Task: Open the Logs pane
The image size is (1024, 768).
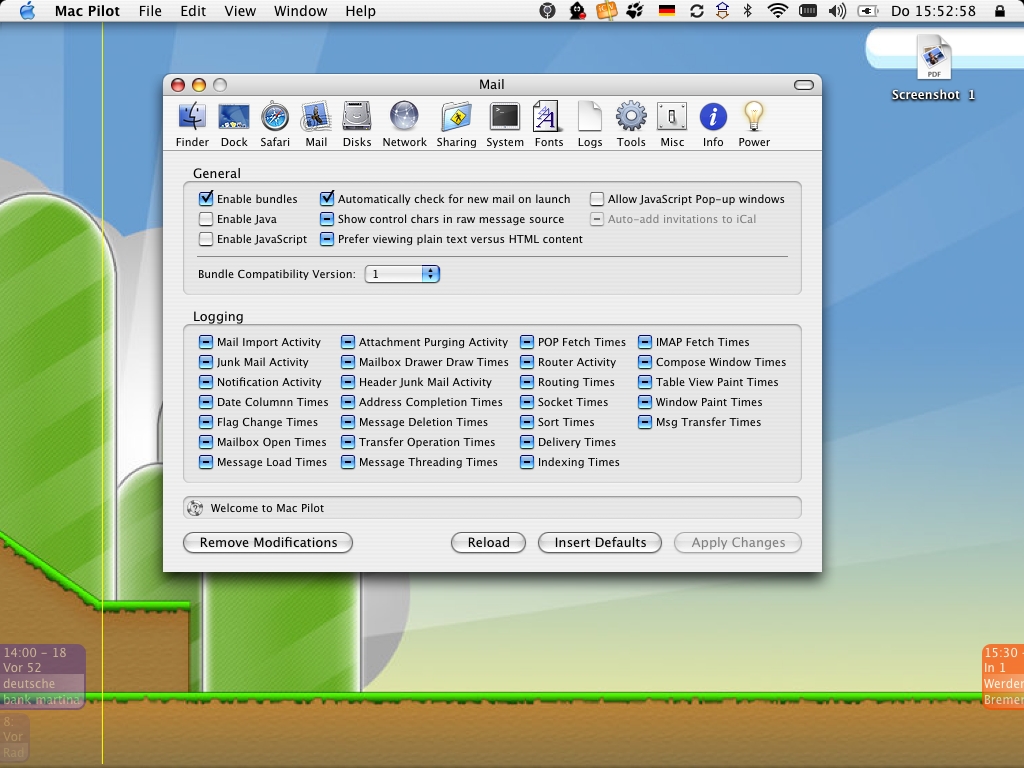Action: pyautogui.click(x=590, y=125)
